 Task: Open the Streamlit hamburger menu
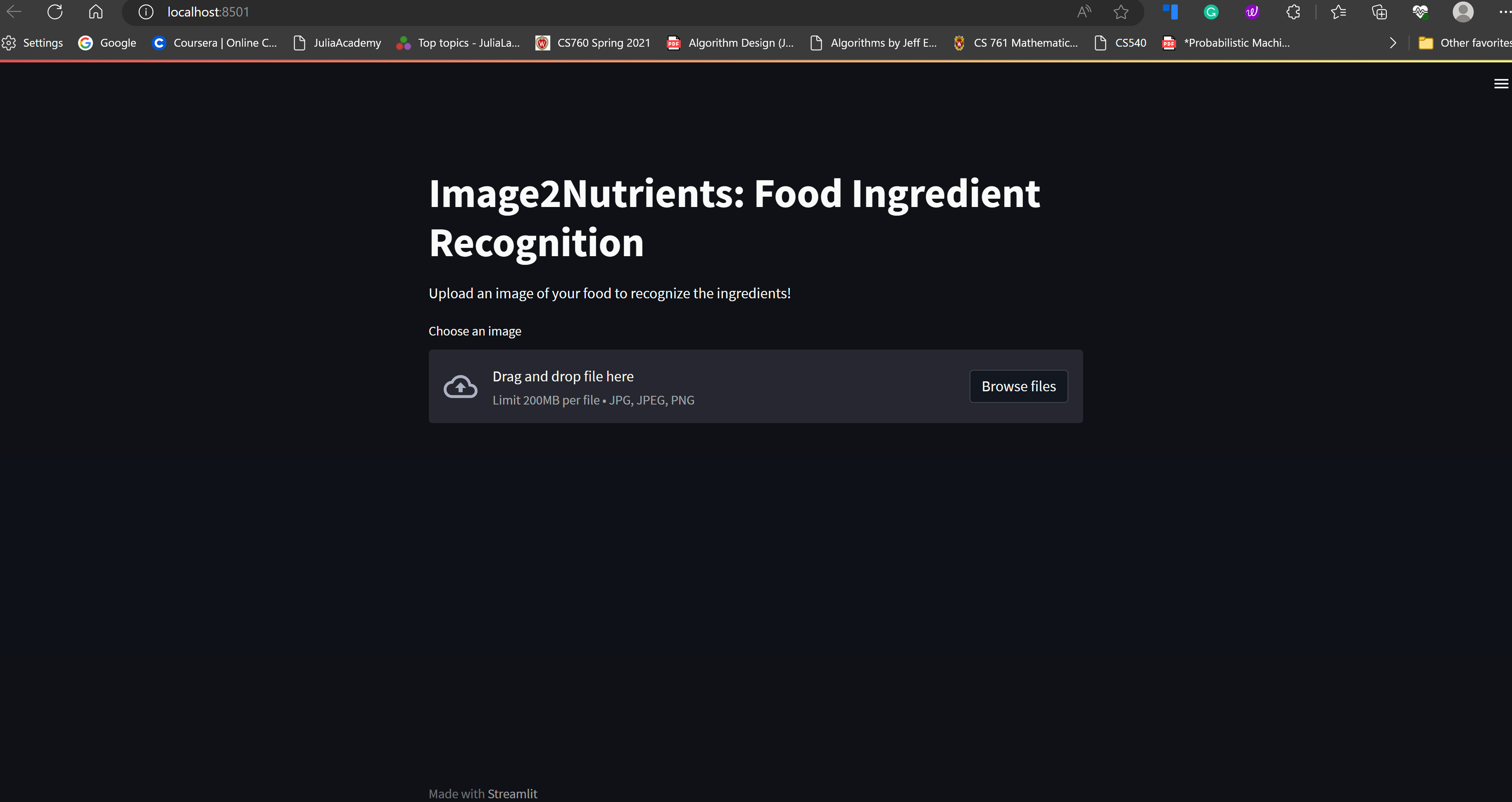click(x=1501, y=84)
